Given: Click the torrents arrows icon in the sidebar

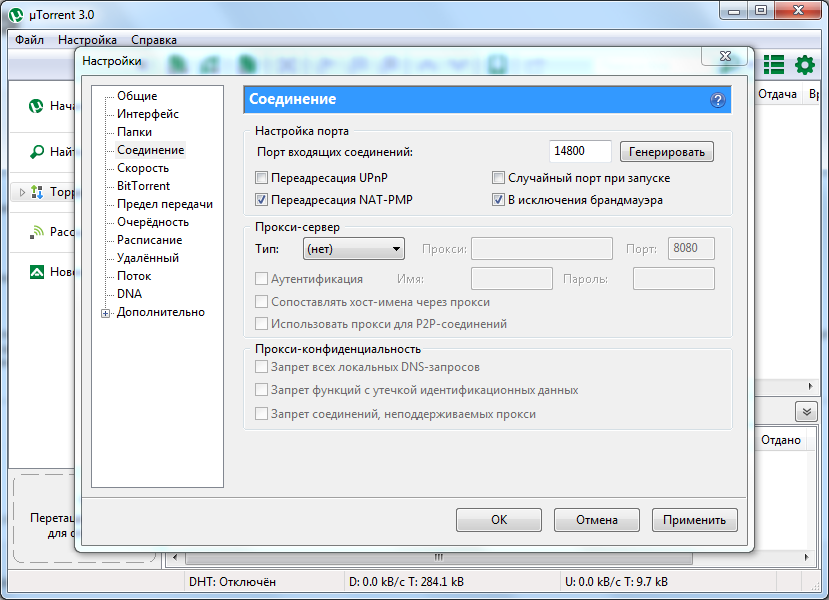Looking at the screenshot, I should tap(37, 192).
